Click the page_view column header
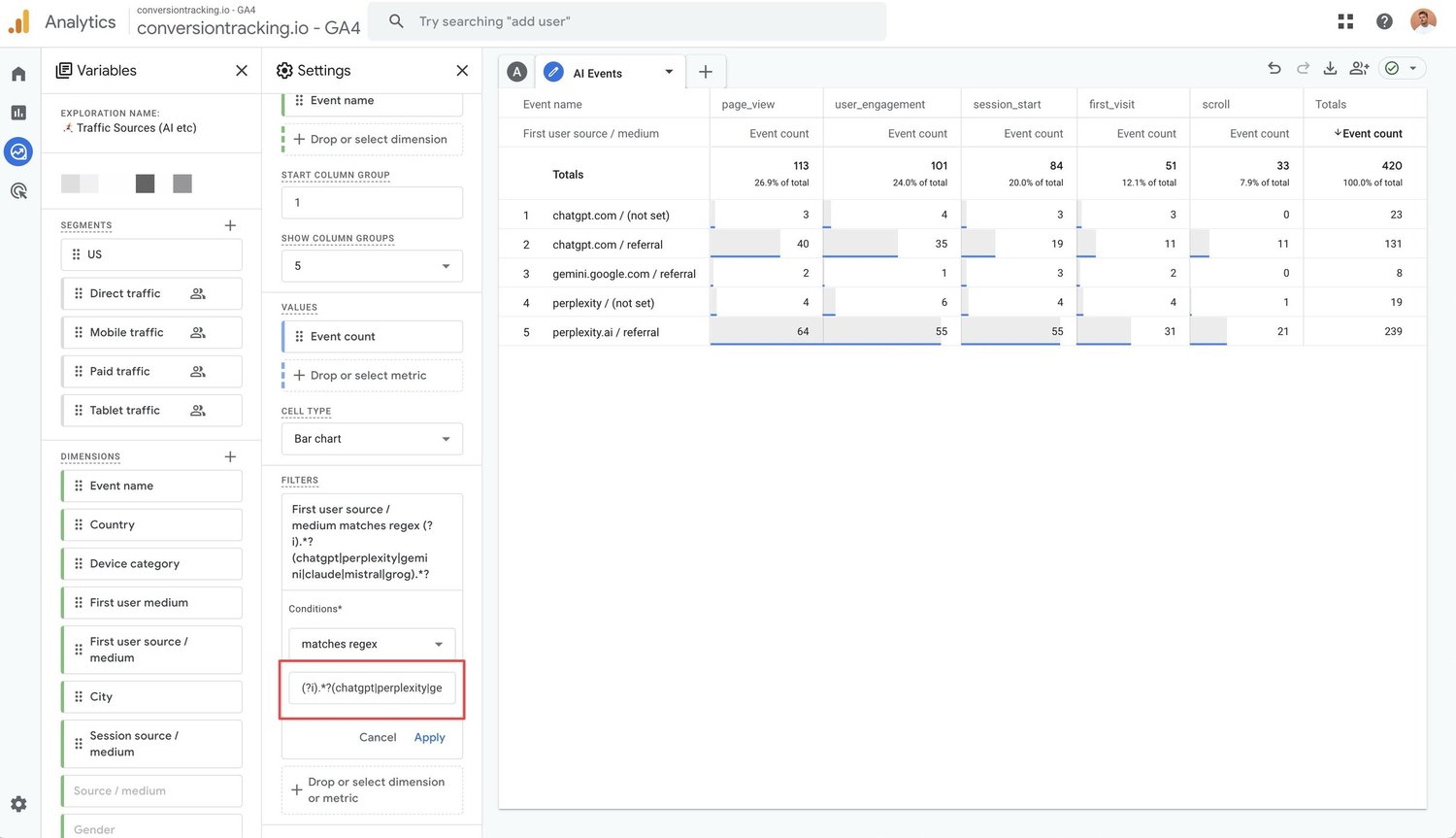The width and height of the screenshot is (1456, 838). [x=747, y=104]
